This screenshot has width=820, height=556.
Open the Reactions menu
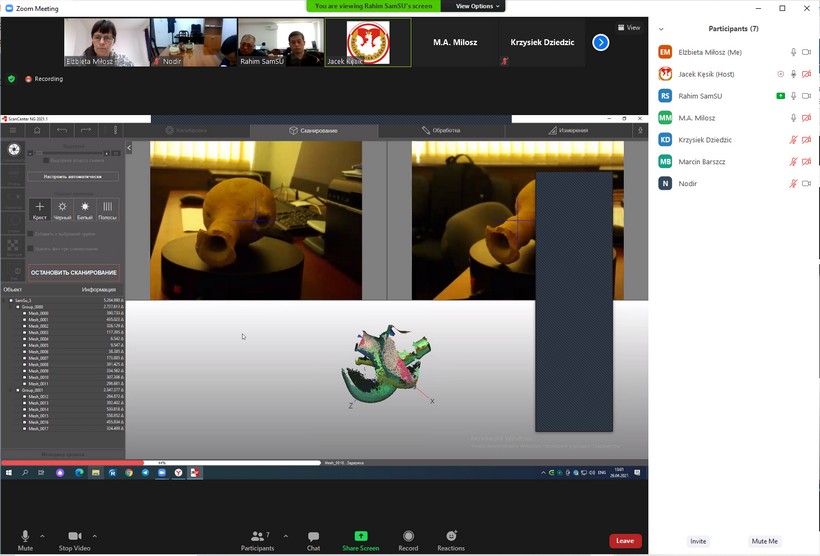451,537
